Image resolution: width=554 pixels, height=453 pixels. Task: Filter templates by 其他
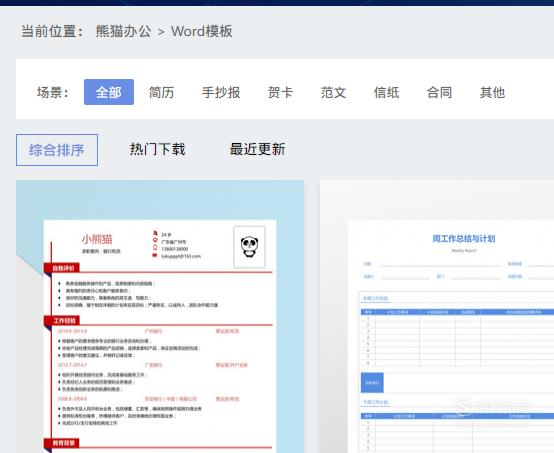492,93
